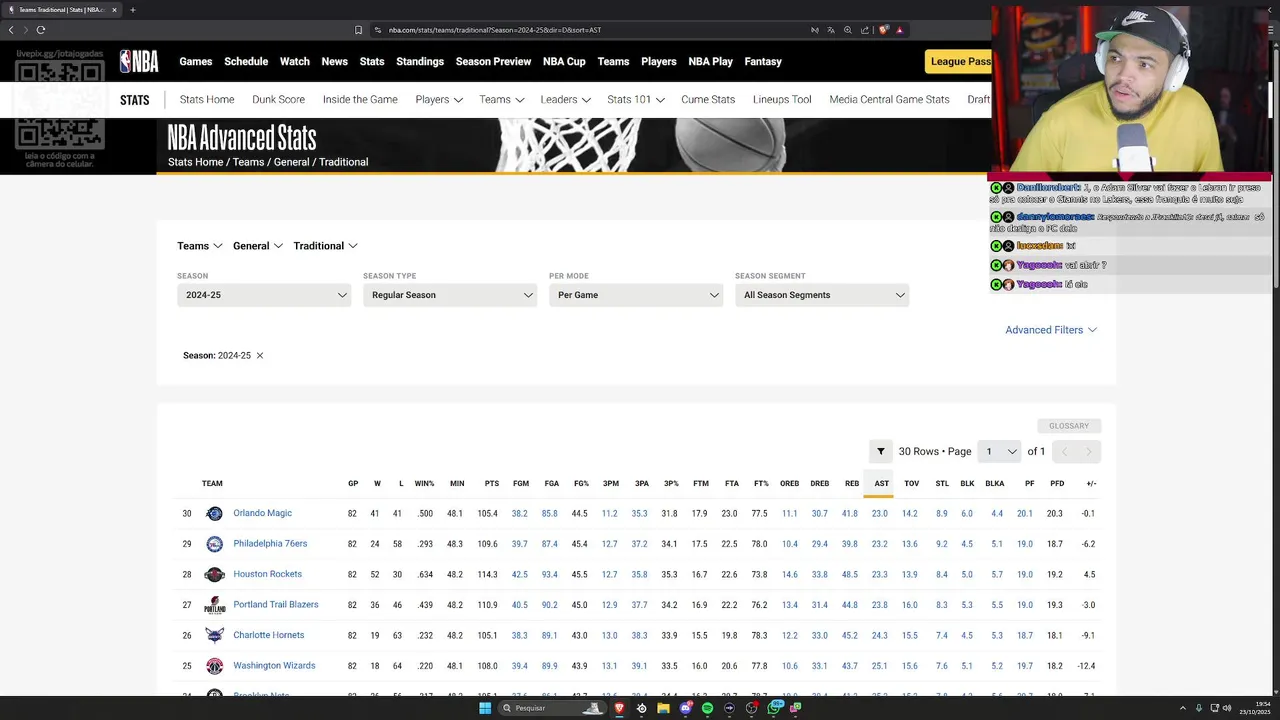Open the Season Segment dropdown

822,295
